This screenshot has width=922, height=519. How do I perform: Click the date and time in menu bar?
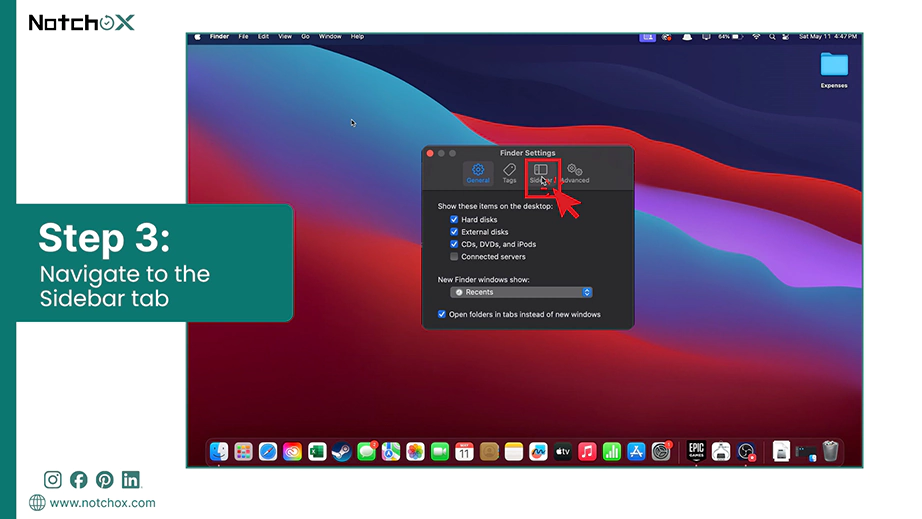(827, 36)
